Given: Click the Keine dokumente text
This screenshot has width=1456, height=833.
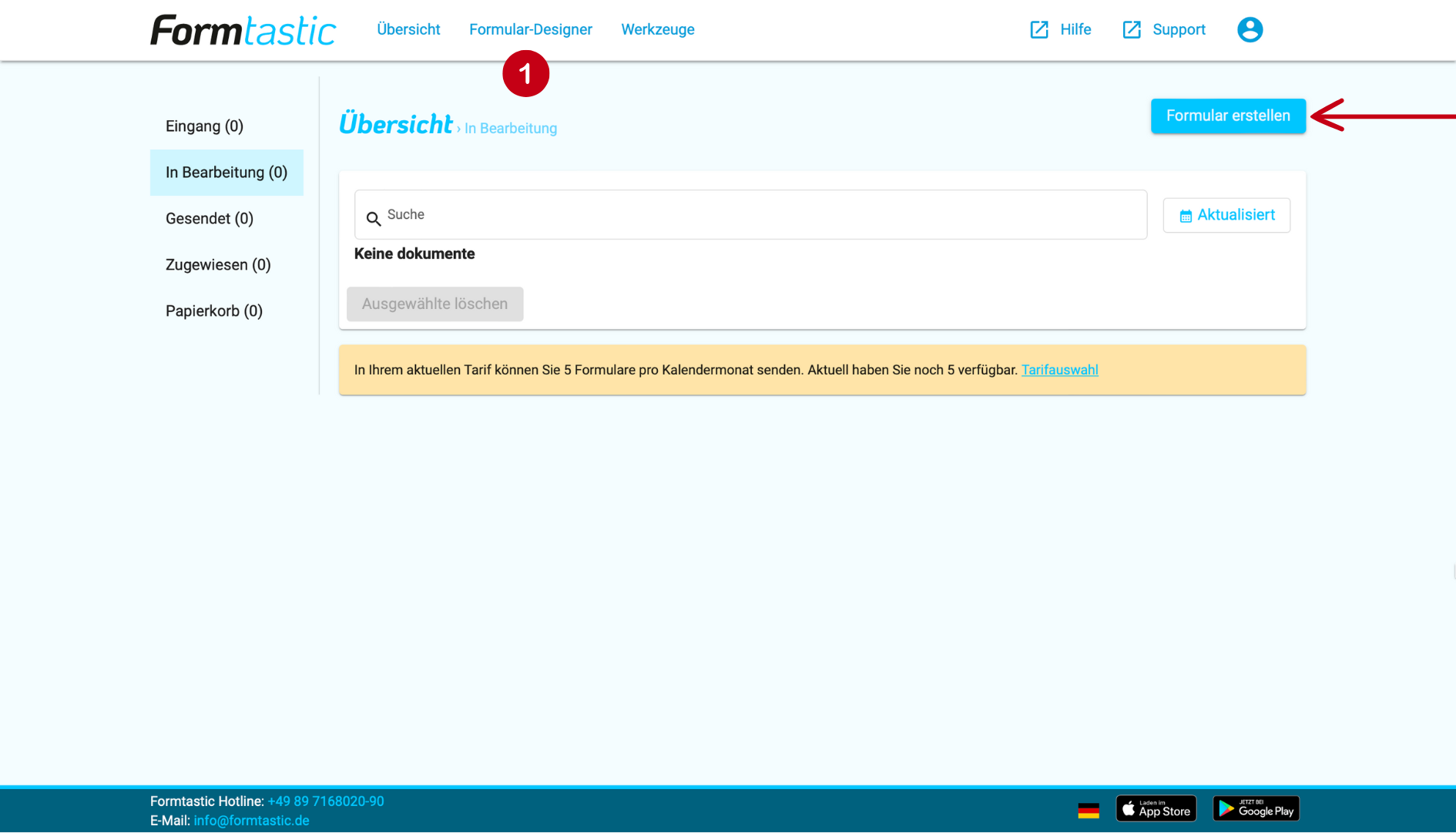Looking at the screenshot, I should click(x=414, y=254).
